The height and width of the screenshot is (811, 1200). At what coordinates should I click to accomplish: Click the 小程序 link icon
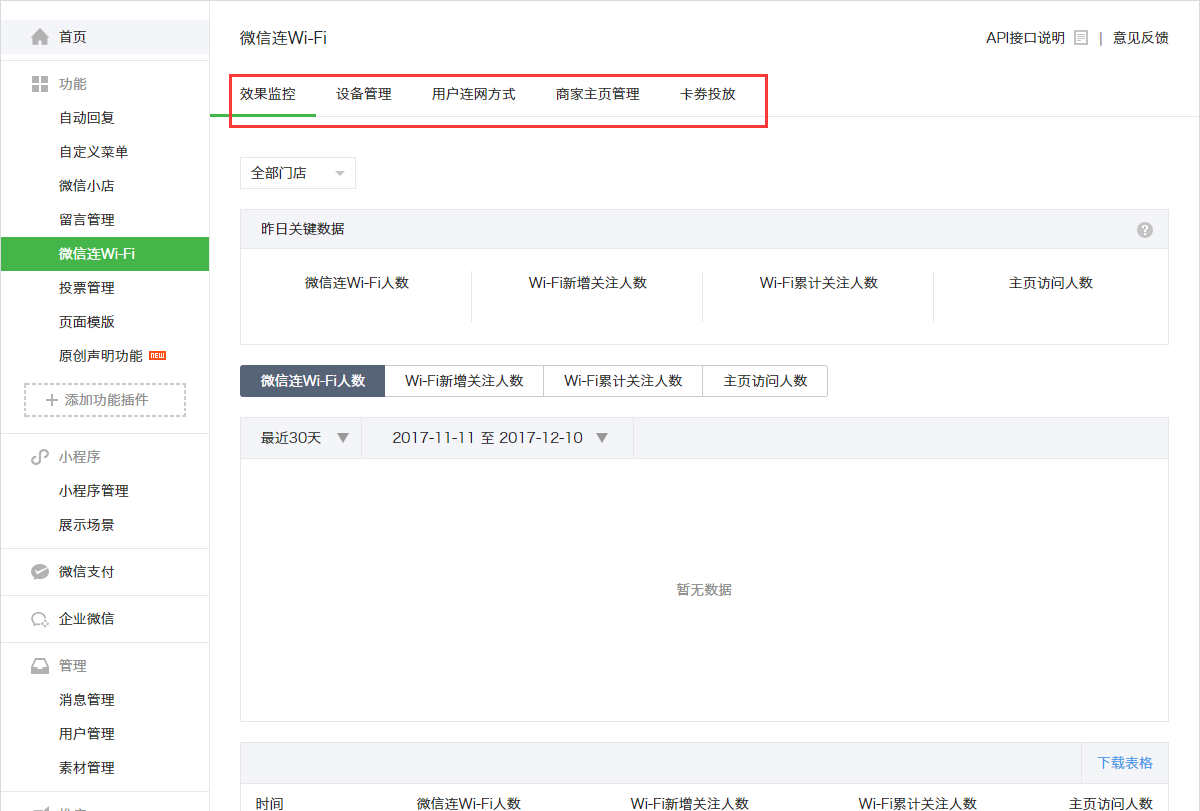click(x=40, y=457)
